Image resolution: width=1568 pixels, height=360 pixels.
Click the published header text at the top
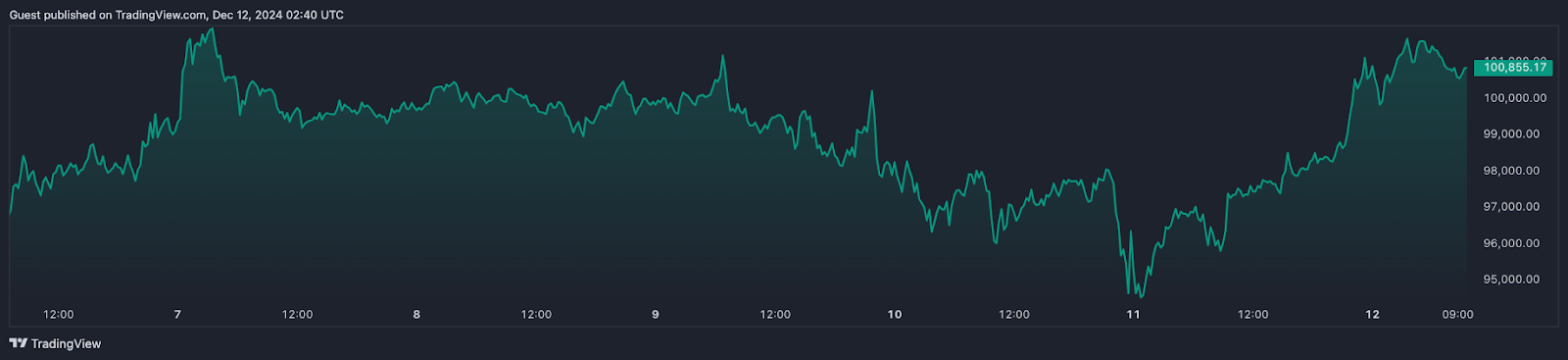176,15
